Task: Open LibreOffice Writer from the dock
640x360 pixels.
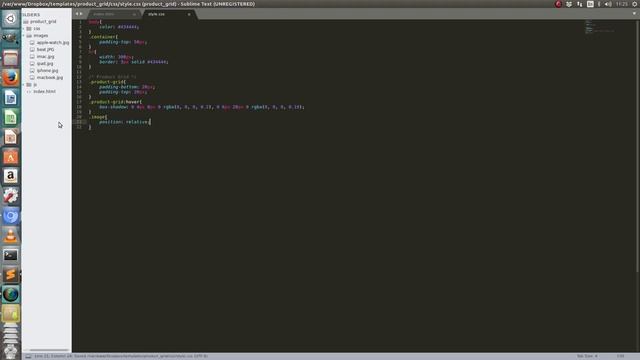Action: pos(11,98)
